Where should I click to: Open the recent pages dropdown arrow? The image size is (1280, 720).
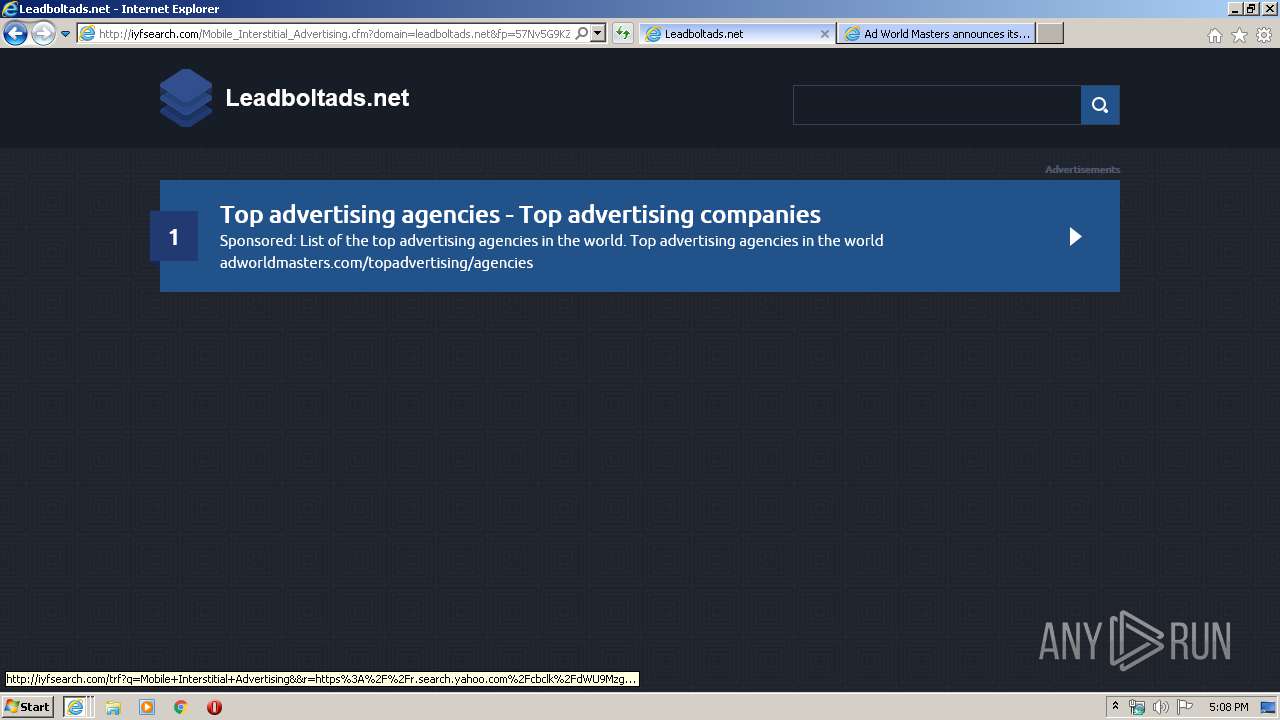65,34
